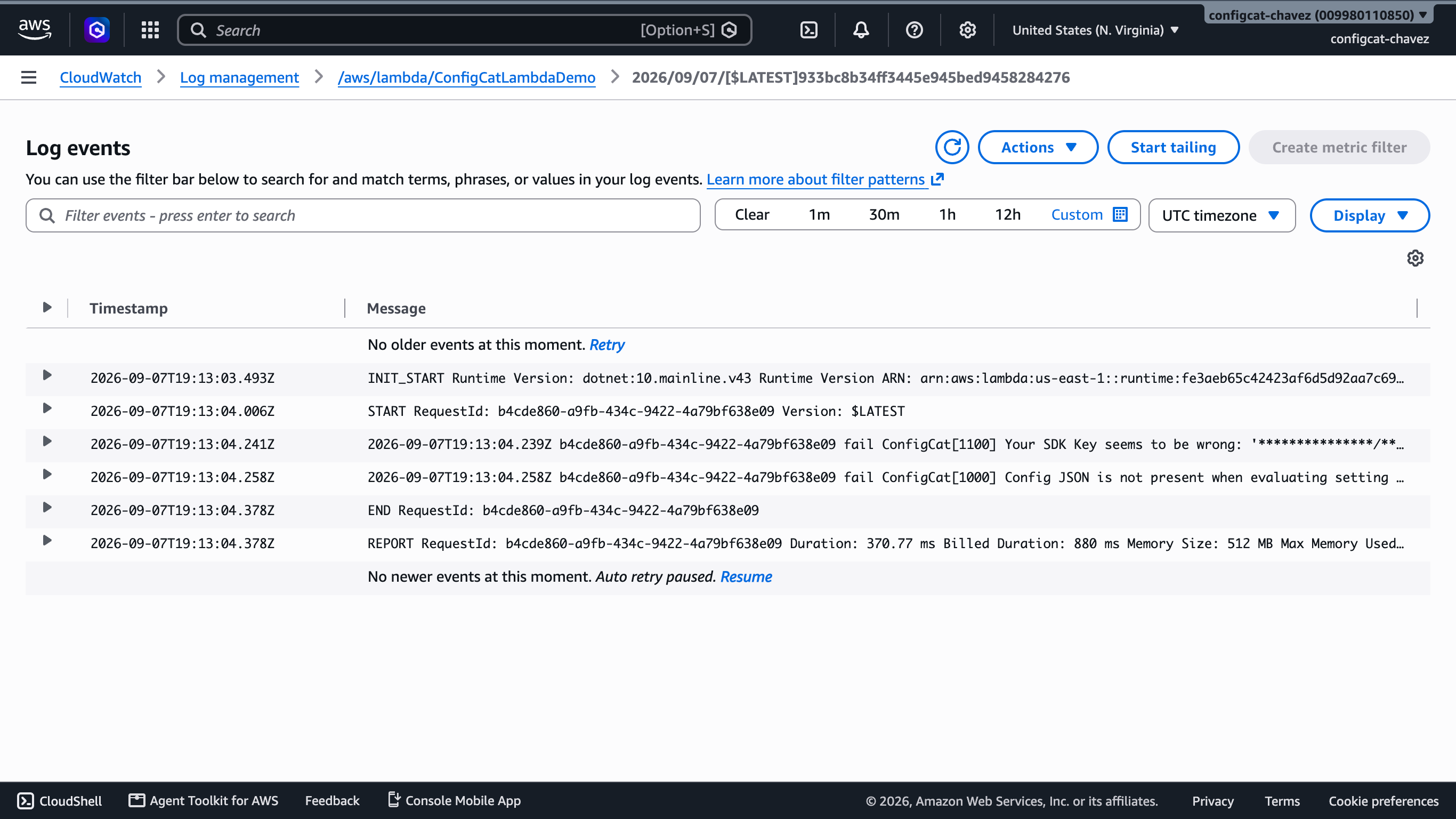Open CloudShell terminal icon in top bar
The image size is (1456, 819).
point(809,30)
